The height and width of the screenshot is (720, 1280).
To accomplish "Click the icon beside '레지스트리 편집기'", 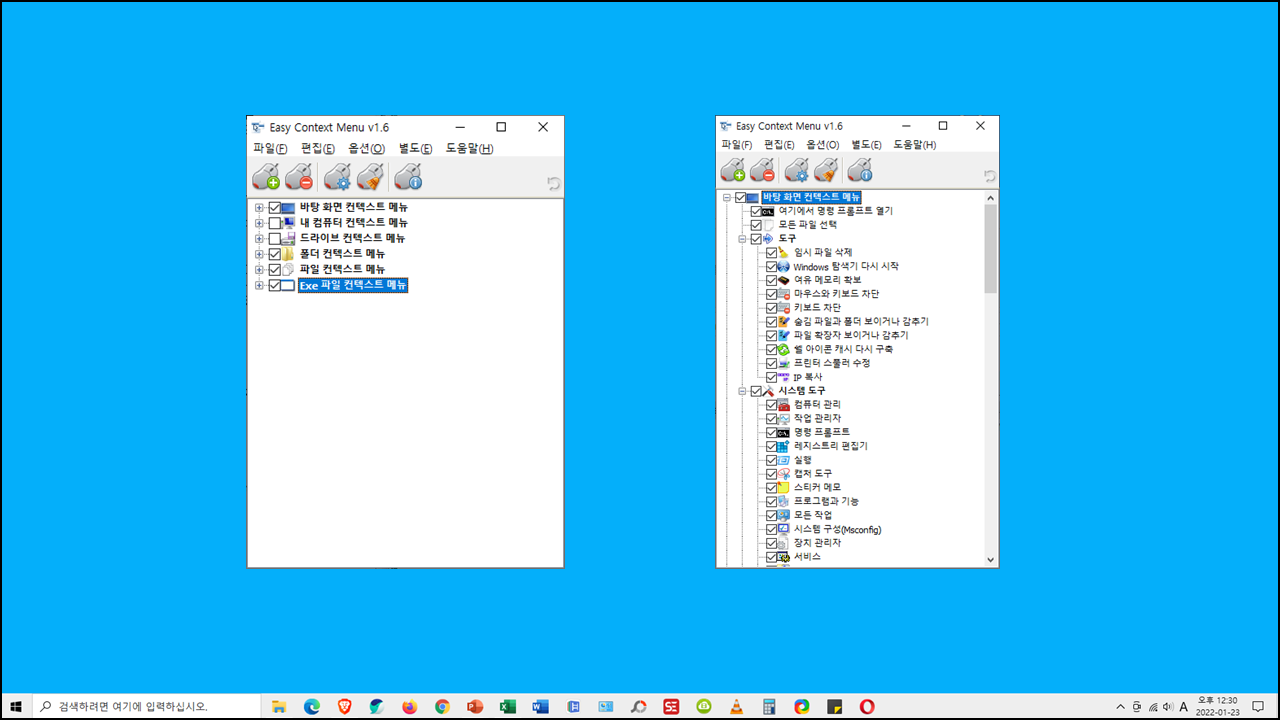I will pos(784,446).
